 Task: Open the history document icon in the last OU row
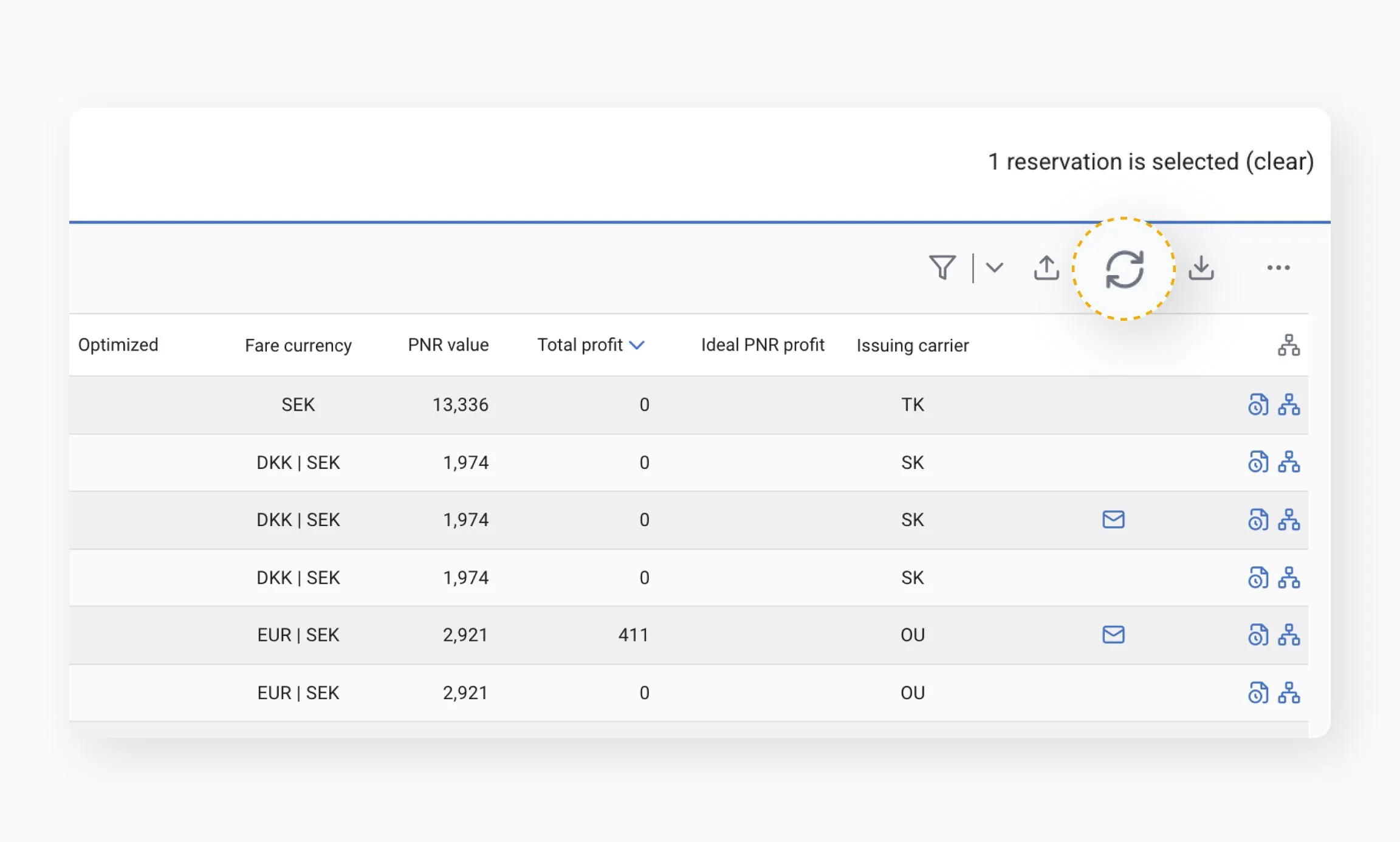pos(1258,693)
